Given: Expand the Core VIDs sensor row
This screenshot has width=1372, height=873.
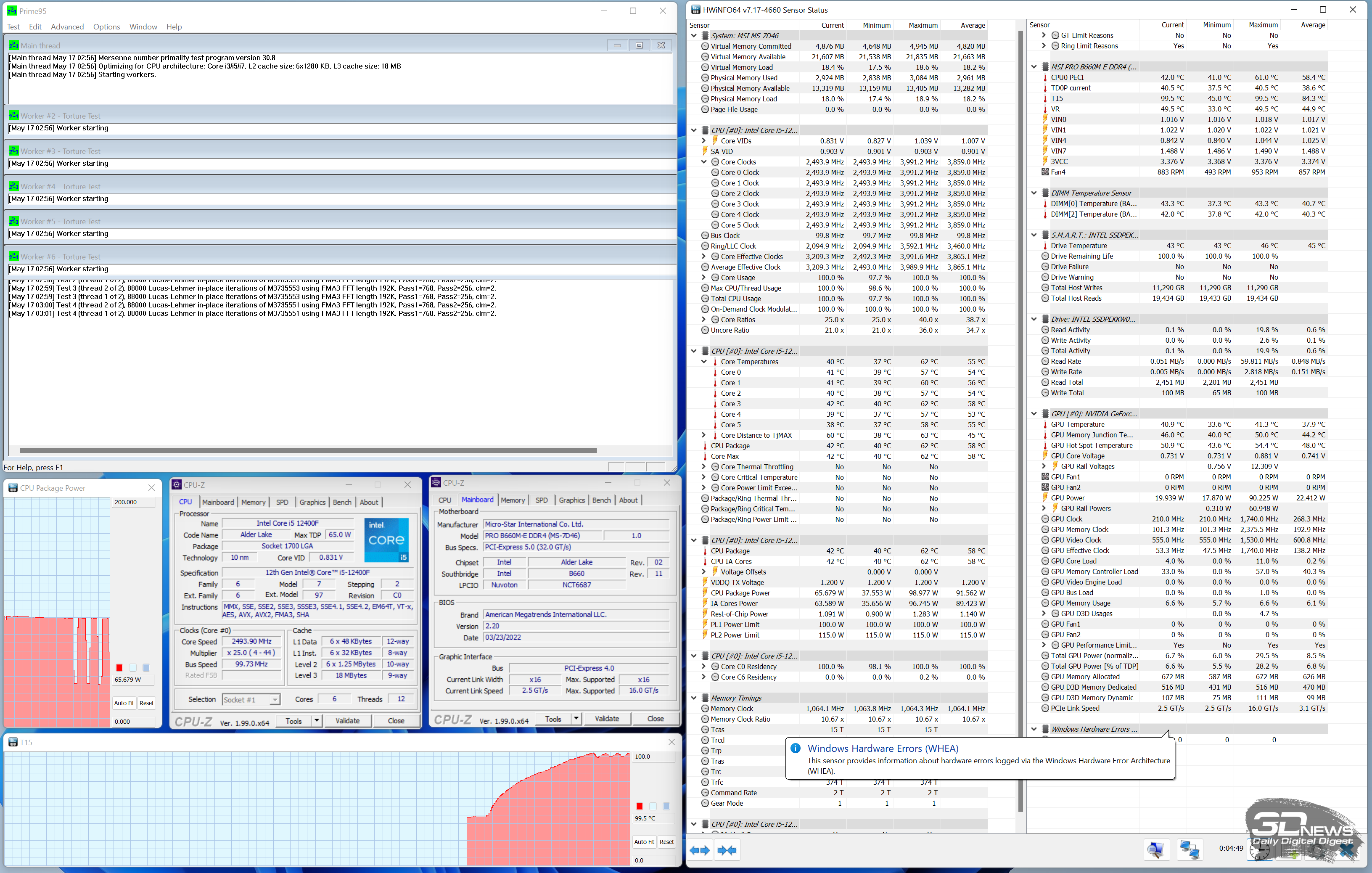Looking at the screenshot, I should point(704,141).
